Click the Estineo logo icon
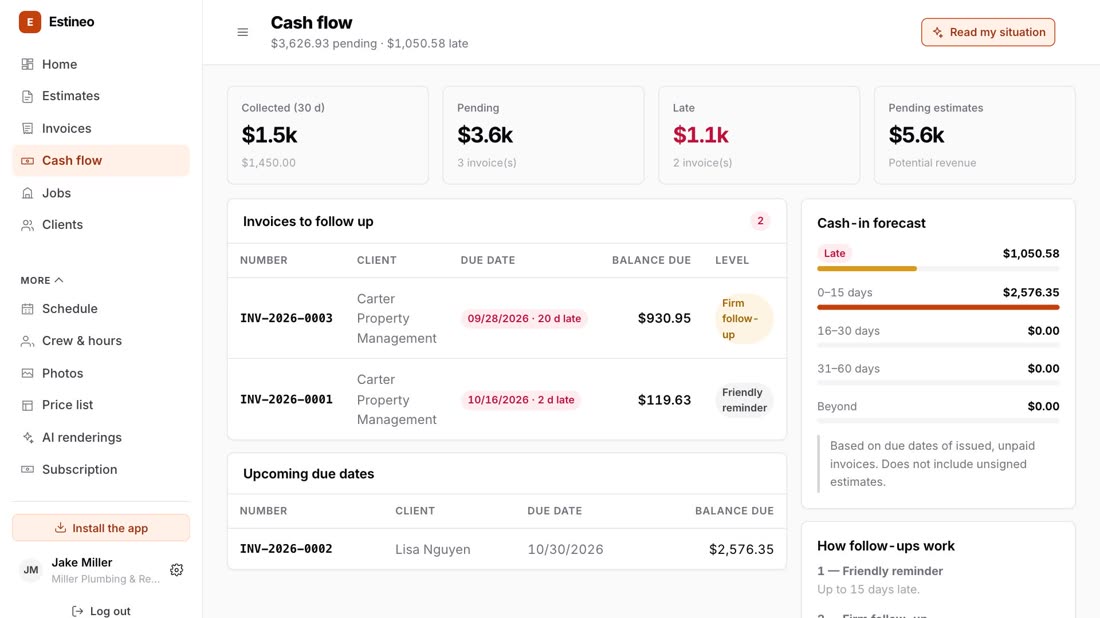The height and width of the screenshot is (618, 1100). point(29,22)
